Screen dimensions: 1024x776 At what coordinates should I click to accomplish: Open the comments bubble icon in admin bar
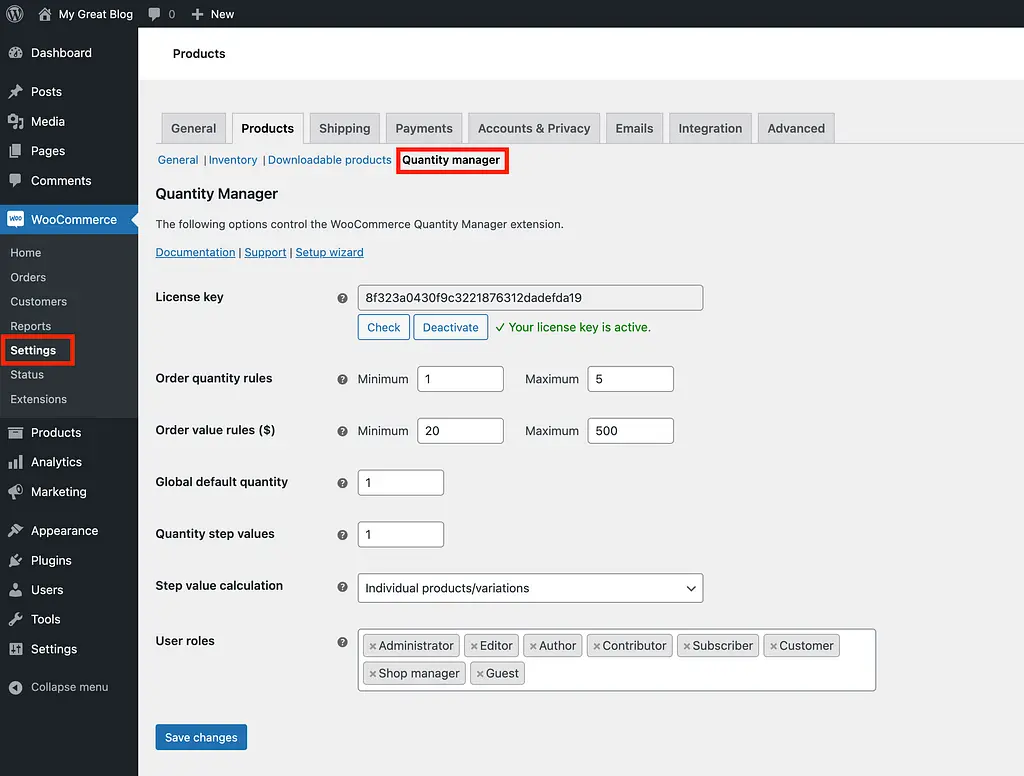pyautogui.click(x=154, y=14)
